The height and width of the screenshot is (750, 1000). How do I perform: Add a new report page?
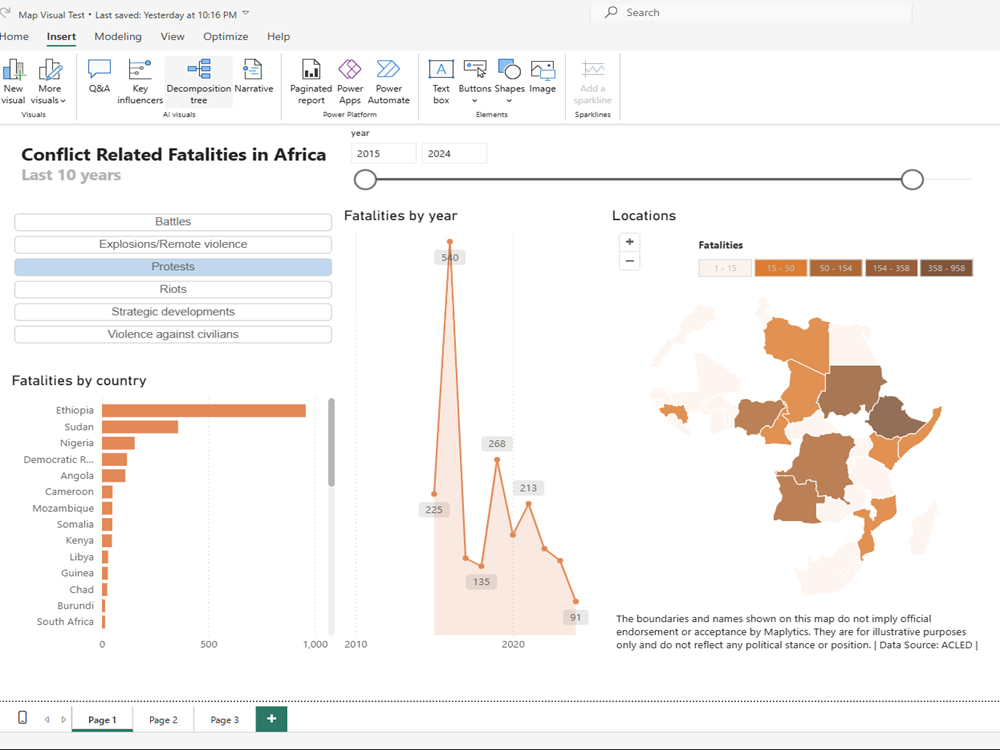pos(271,718)
